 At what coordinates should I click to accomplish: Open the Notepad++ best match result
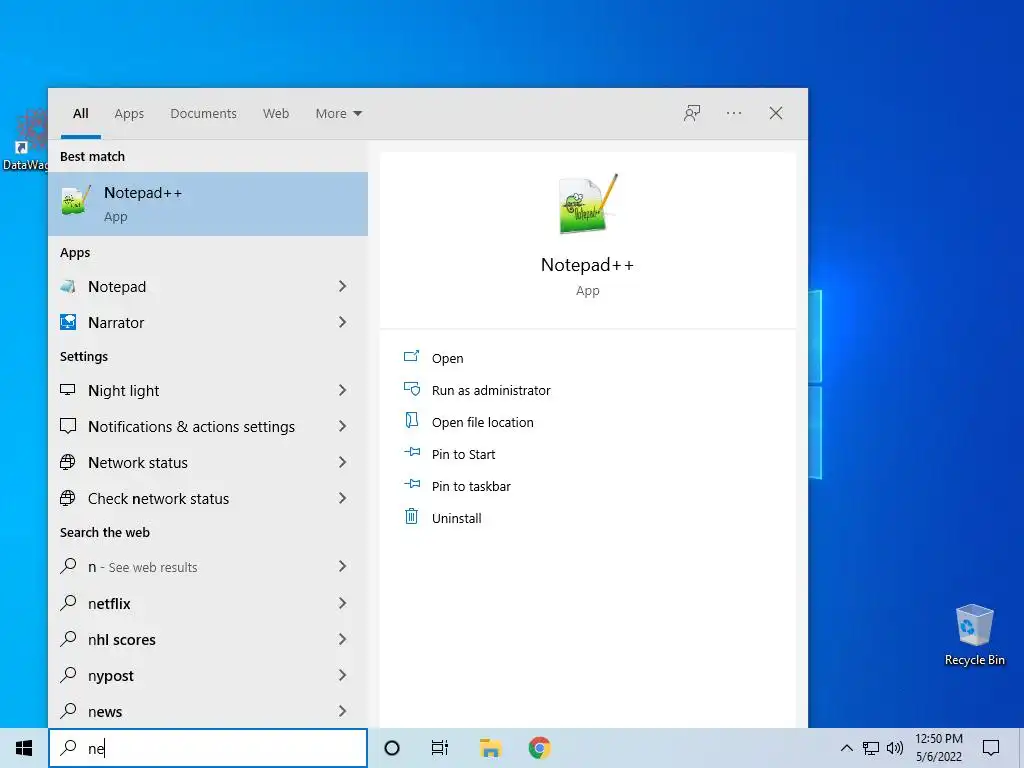click(208, 204)
